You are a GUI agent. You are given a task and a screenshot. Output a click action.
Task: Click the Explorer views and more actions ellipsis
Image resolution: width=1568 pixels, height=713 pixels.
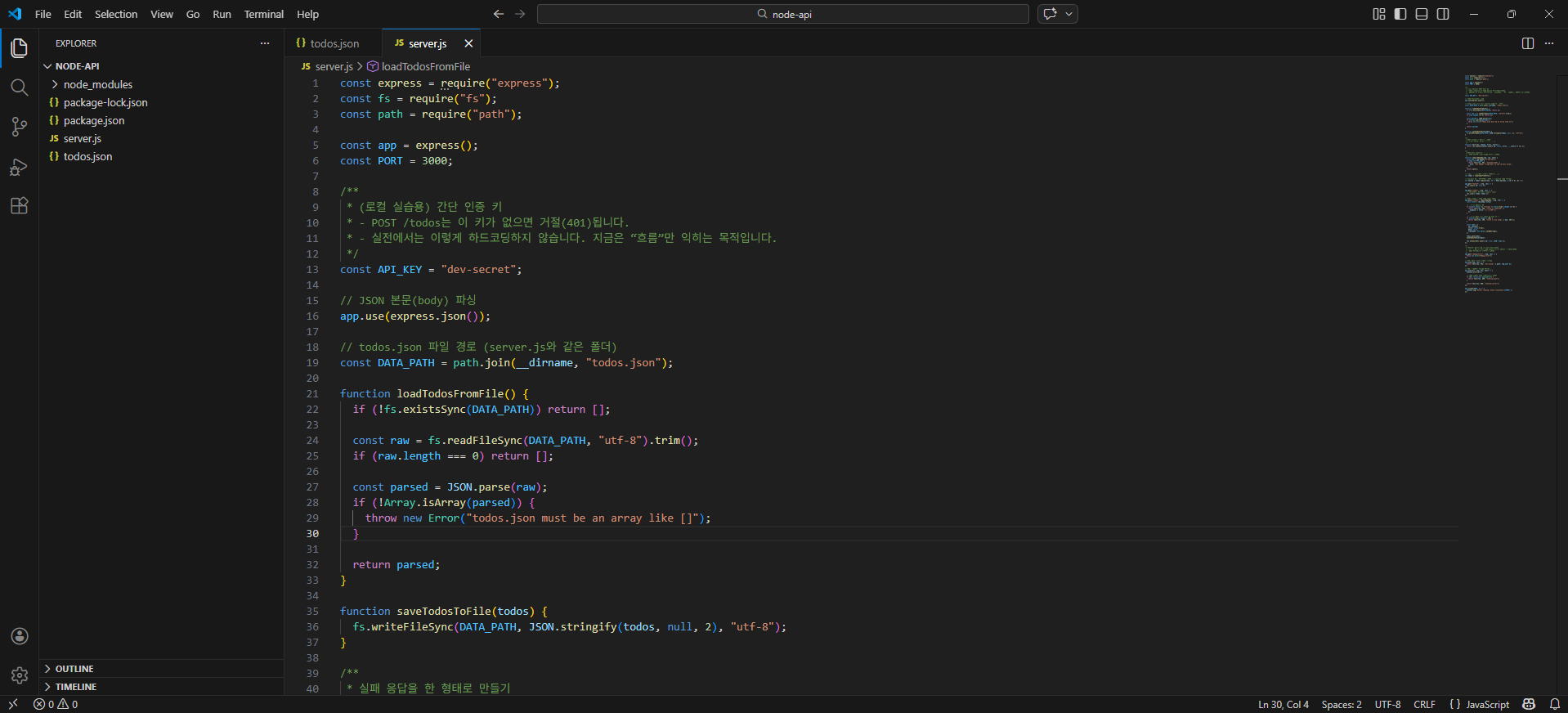coord(265,43)
